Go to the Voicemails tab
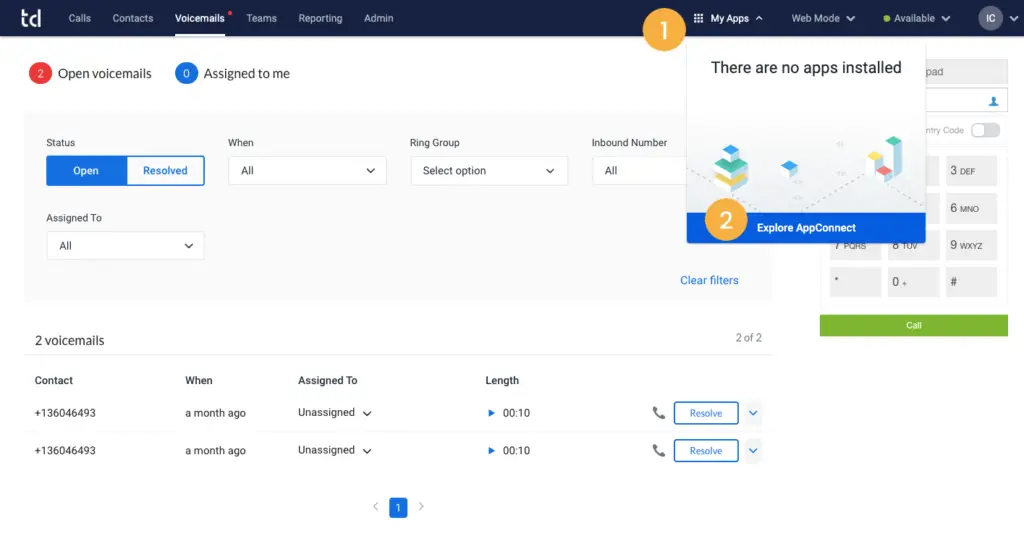 (200, 18)
